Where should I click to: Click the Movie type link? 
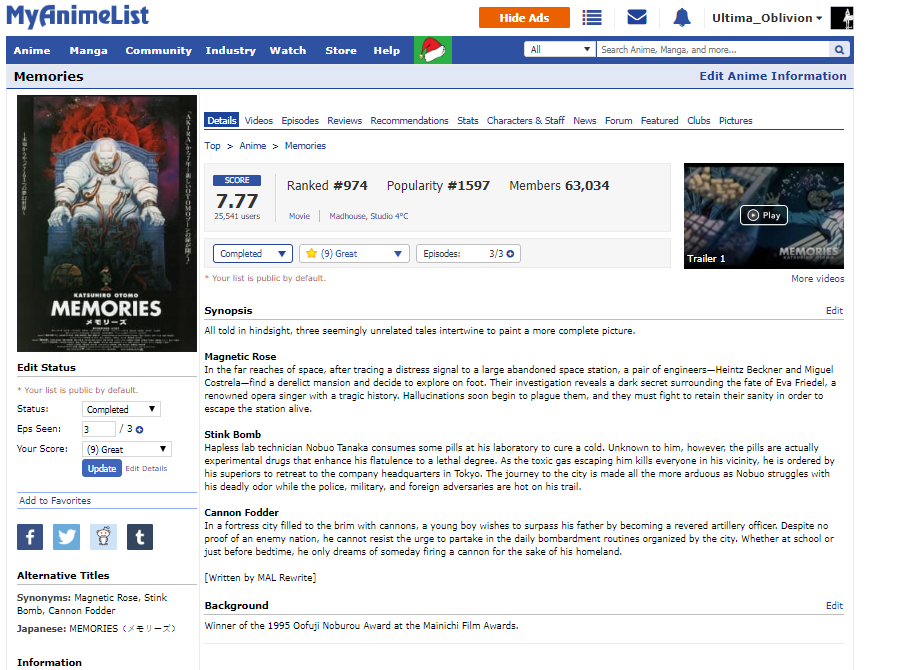[299, 216]
